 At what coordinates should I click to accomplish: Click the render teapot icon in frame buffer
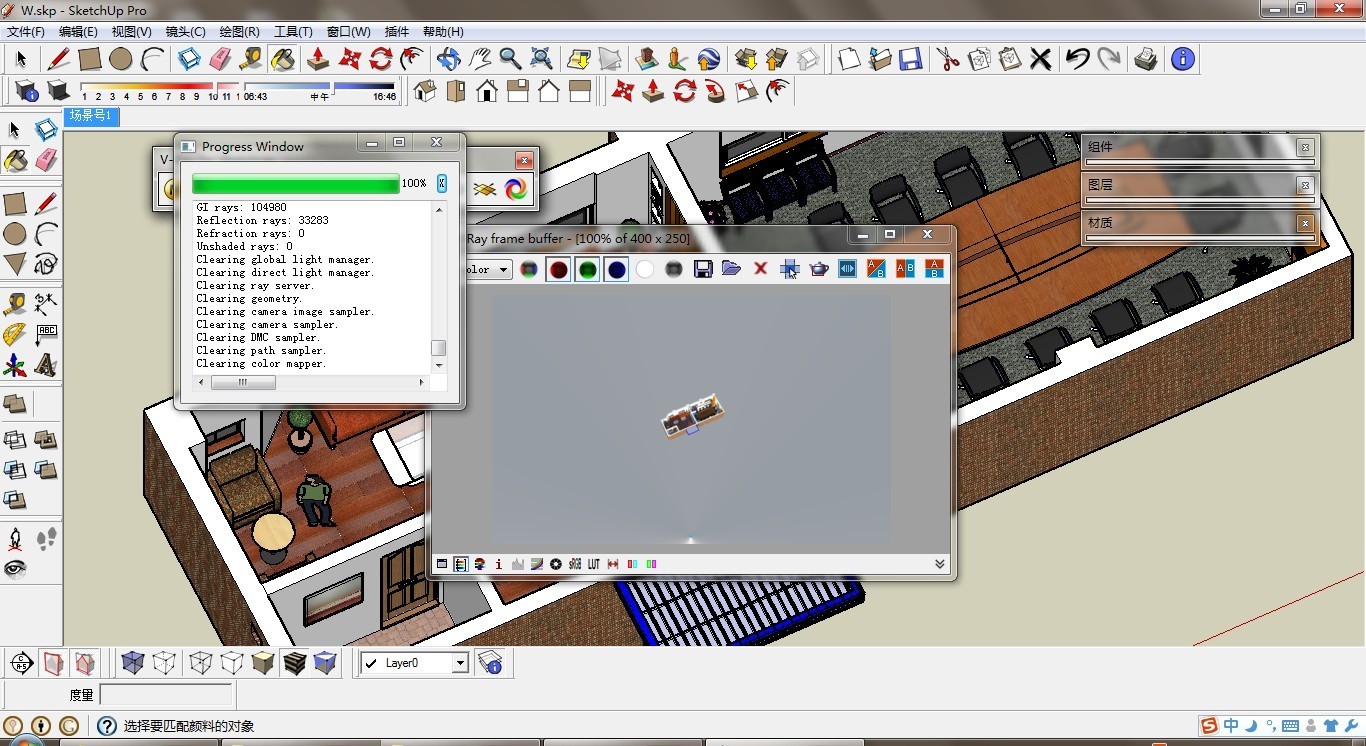pos(819,269)
